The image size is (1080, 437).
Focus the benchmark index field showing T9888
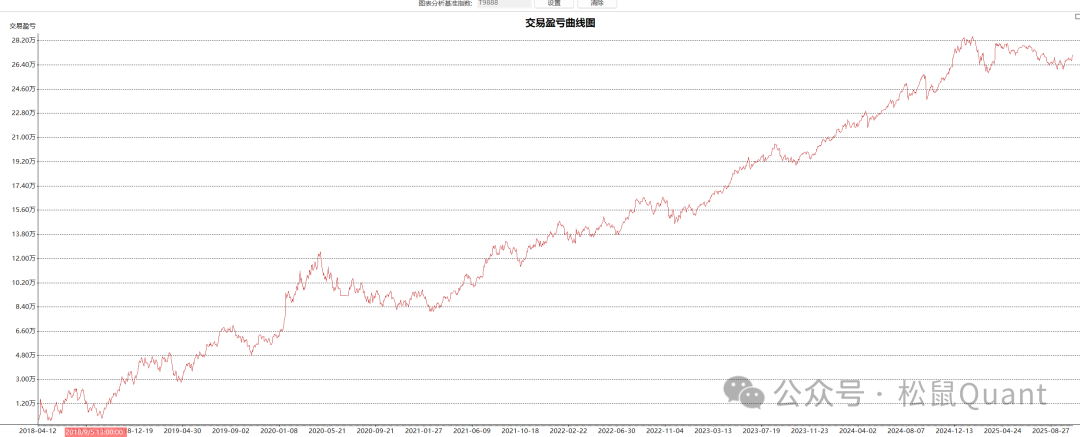(x=503, y=4)
